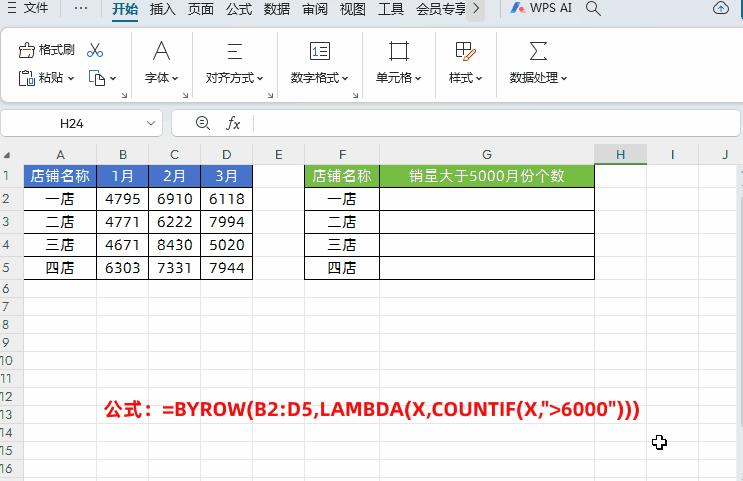
Task: Select column H header
Action: [x=620, y=154]
